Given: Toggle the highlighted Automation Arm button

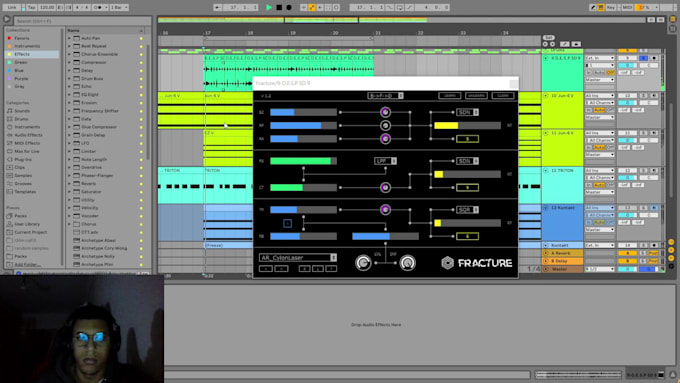Looking at the screenshot, I should click(x=312, y=7).
